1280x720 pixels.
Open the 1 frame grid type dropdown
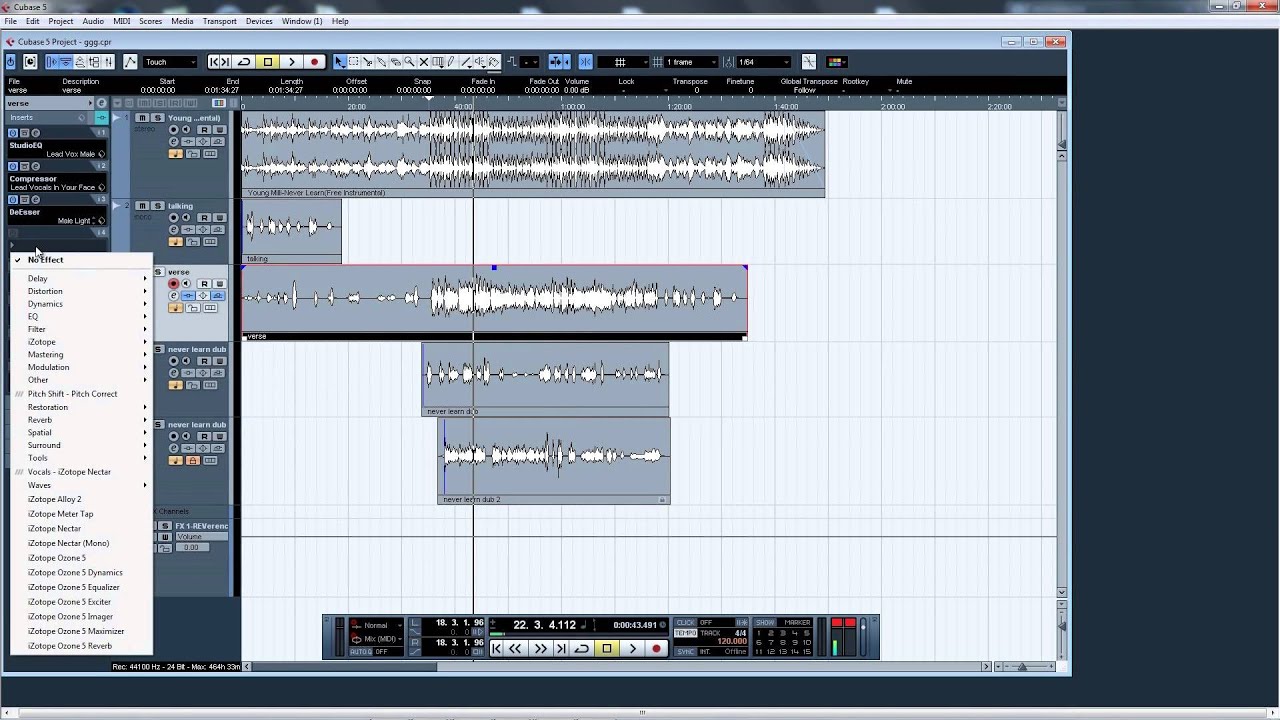pos(691,62)
